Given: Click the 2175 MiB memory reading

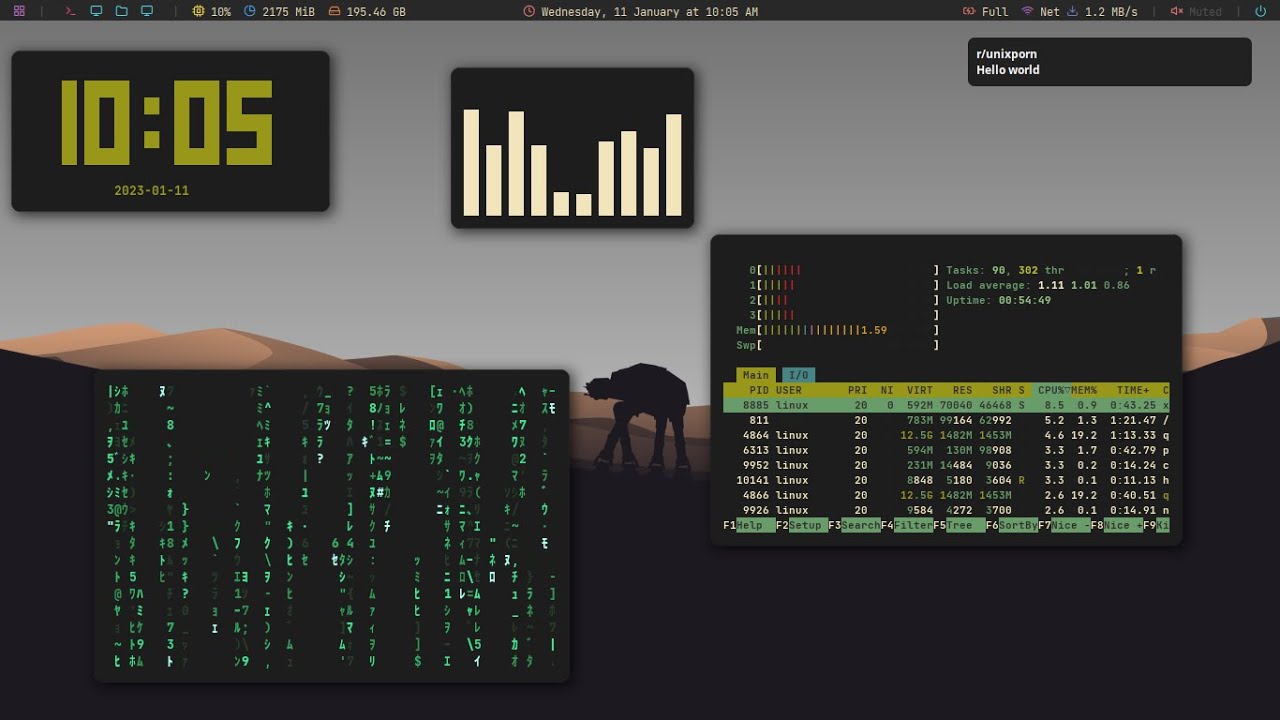Looking at the screenshot, I should pos(288,12).
